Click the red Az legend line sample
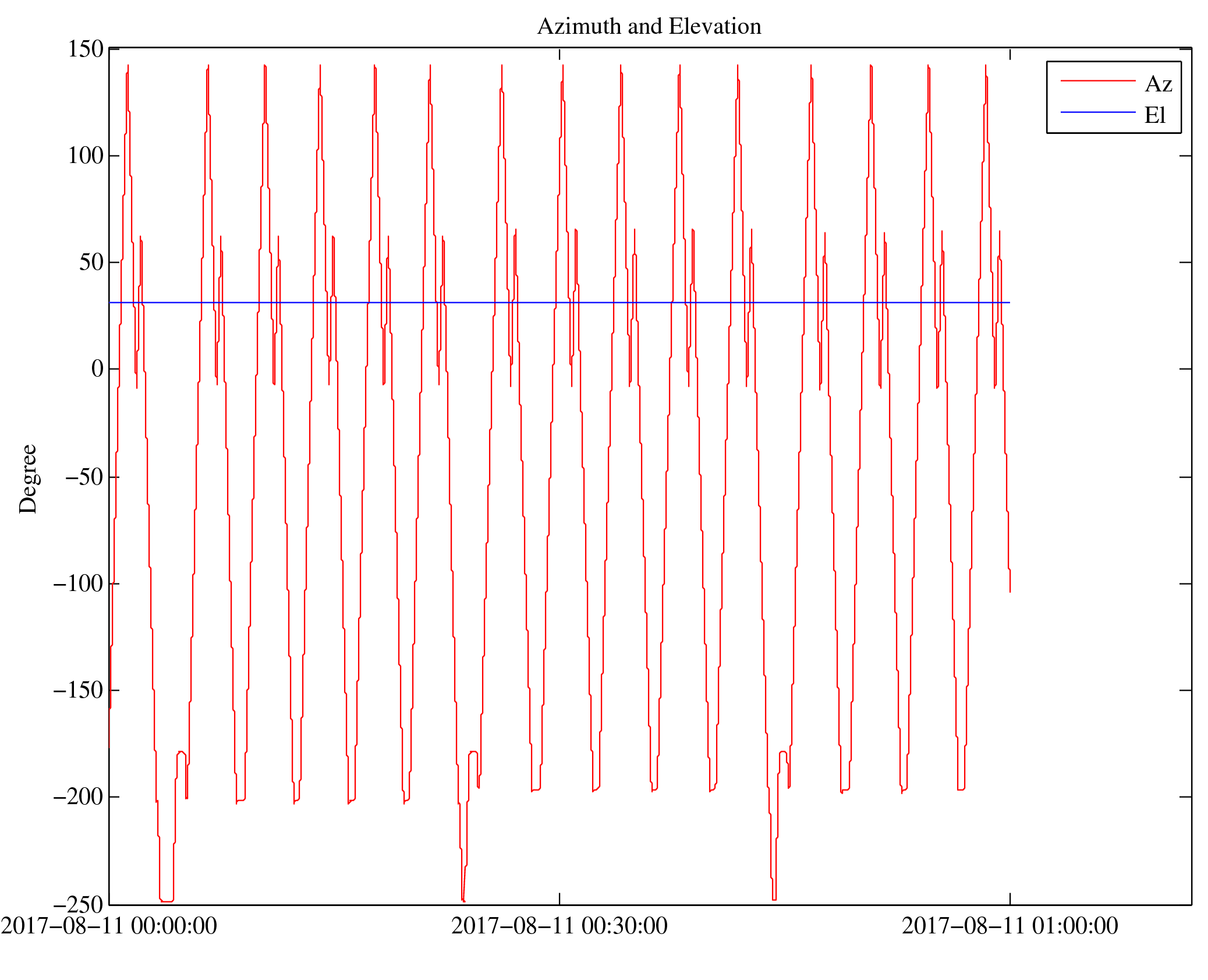This screenshot has height=980, width=1208. [x=1098, y=80]
